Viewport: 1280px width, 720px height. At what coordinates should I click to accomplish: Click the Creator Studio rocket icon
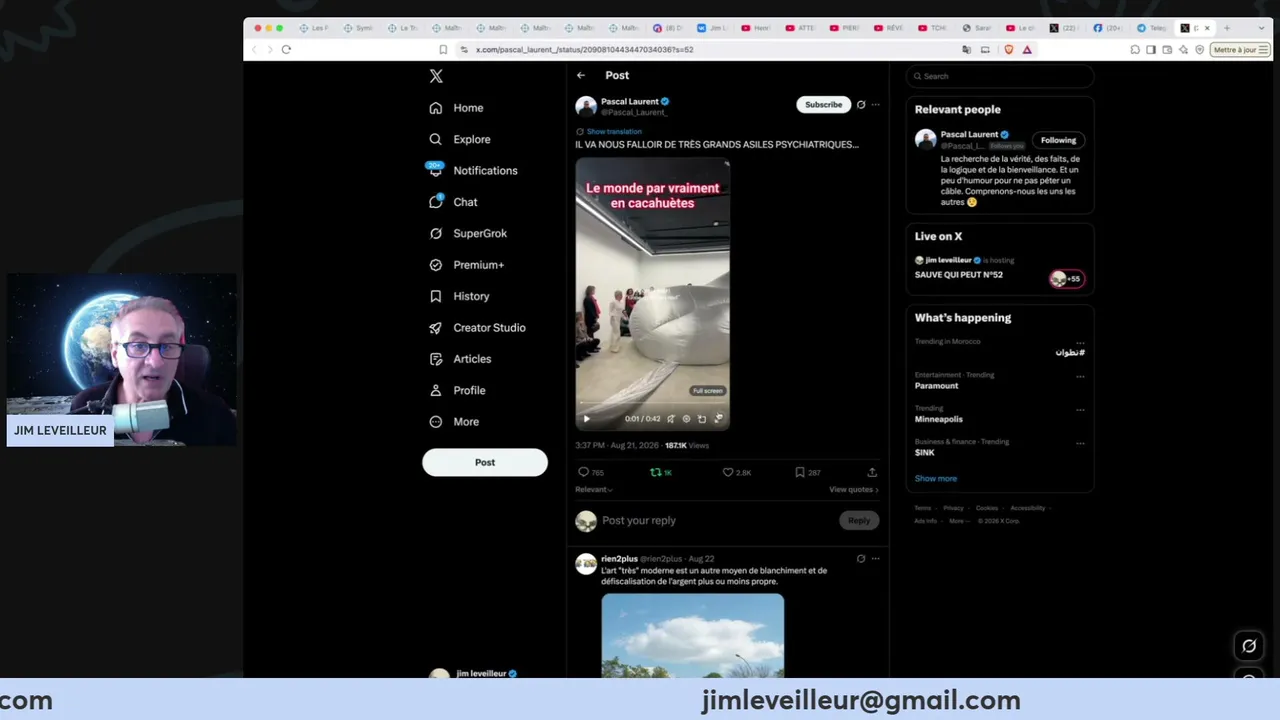[x=436, y=328]
